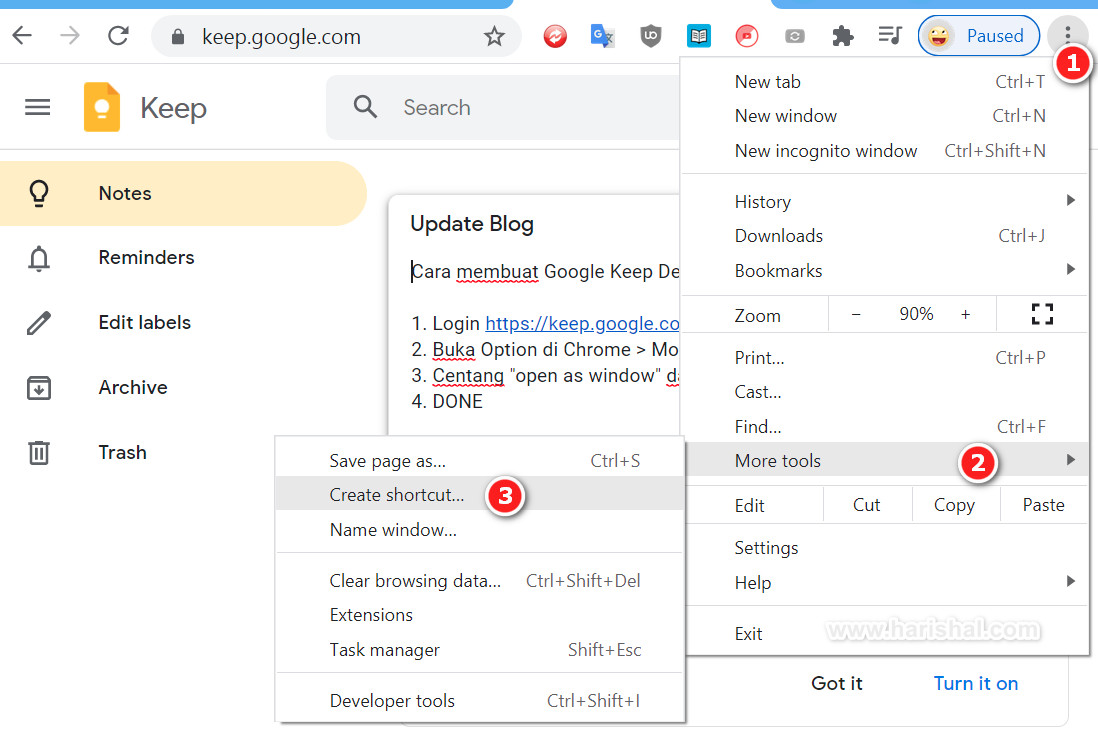1098x732 pixels.
Task: Click the Turn it on link
Action: [x=975, y=683]
